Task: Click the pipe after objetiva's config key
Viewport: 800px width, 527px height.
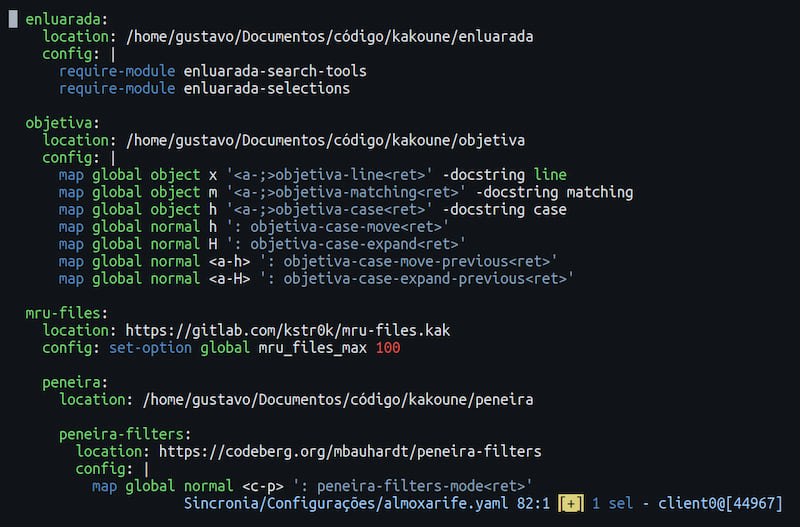Action: coord(113,158)
